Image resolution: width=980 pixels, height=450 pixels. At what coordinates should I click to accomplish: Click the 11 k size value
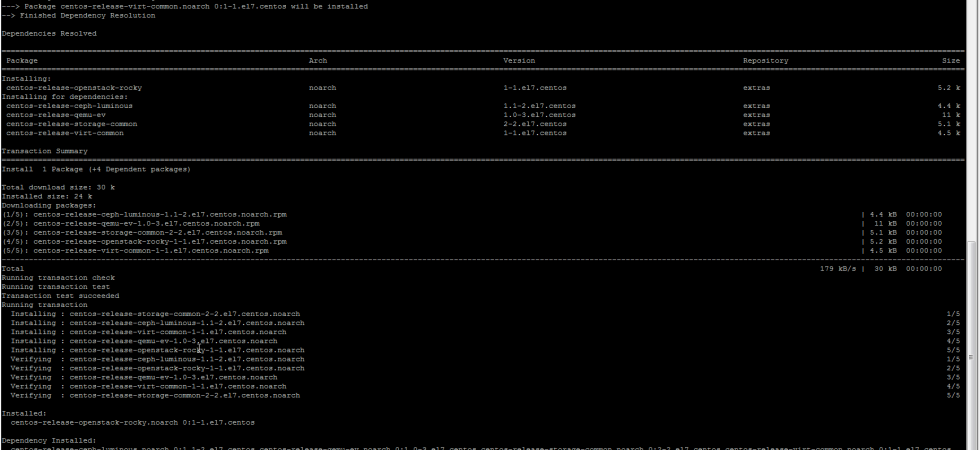[x=951, y=115]
